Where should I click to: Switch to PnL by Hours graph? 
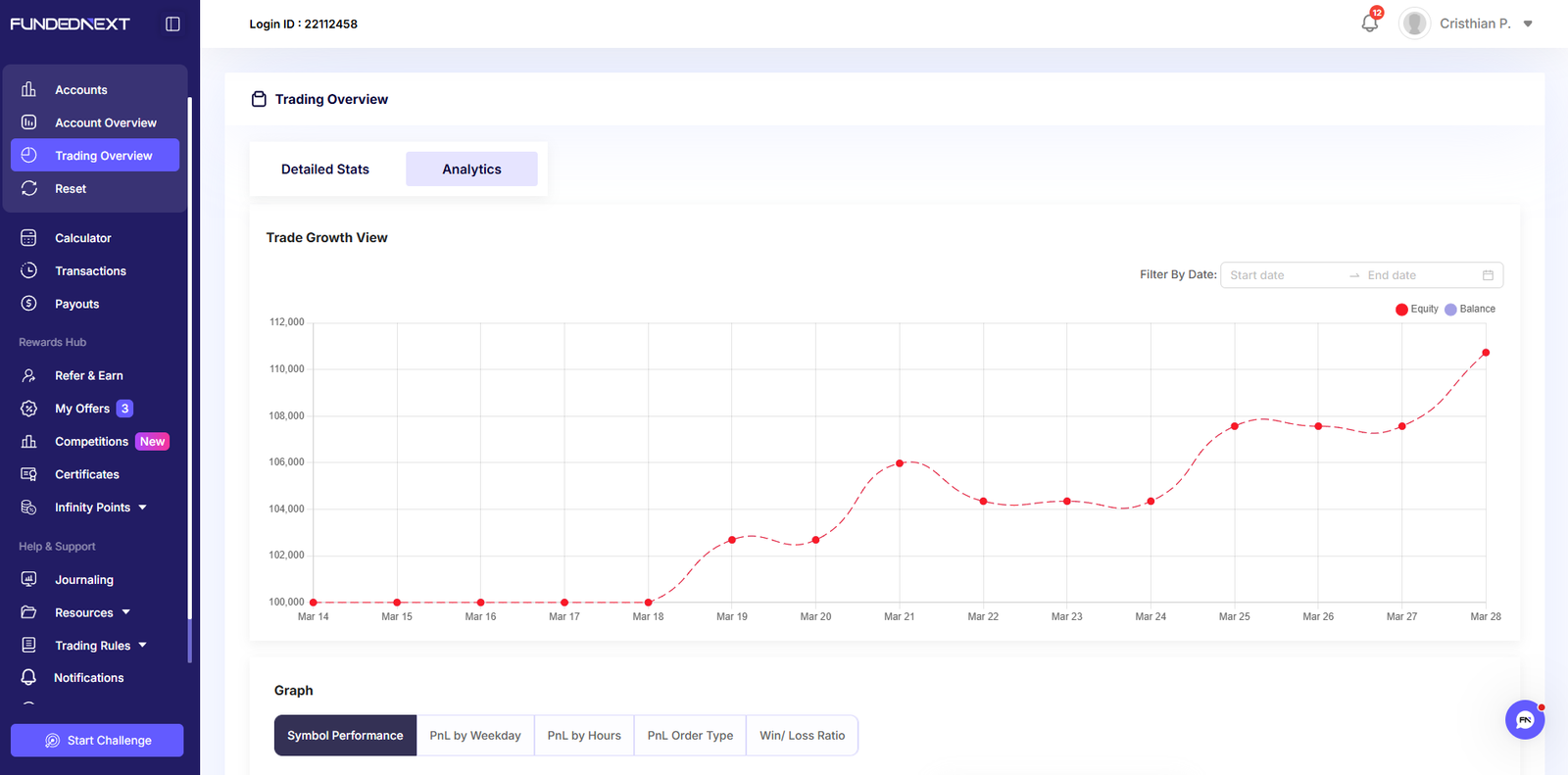pos(584,736)
